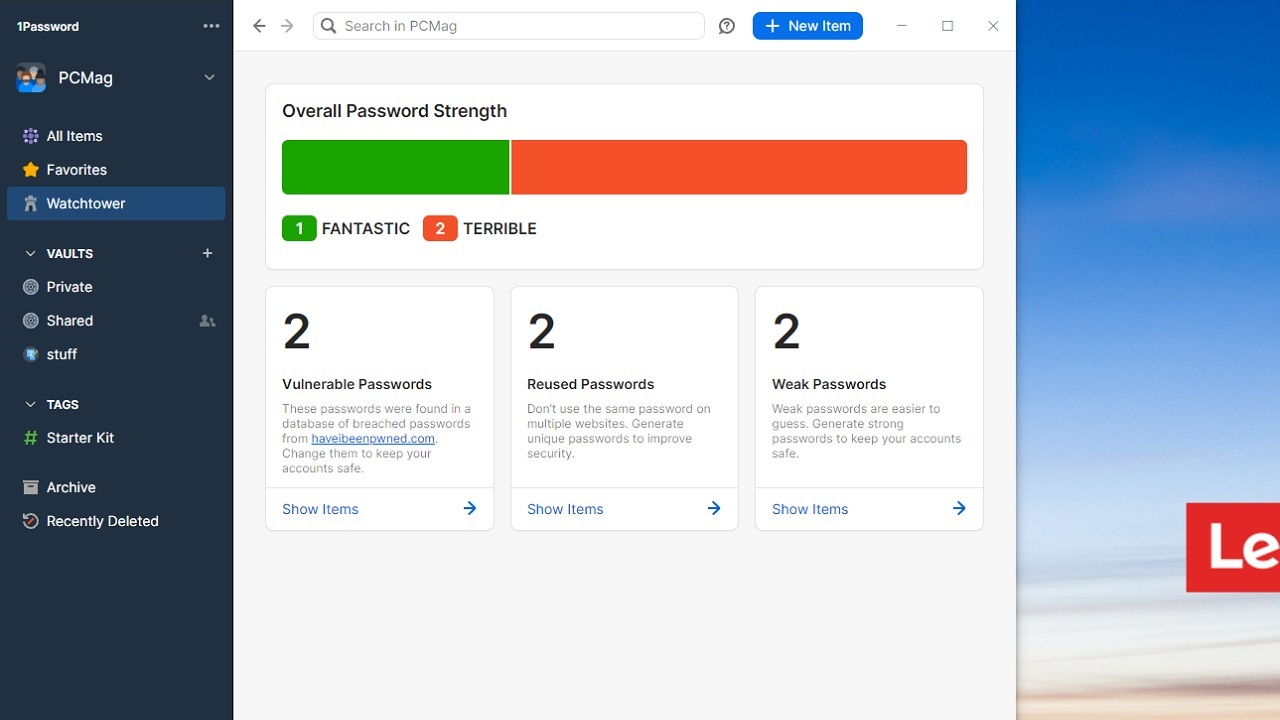Click the Recently Deleted icon
Screen dimensions: 1280x720
pyautogui.click(x=31, y=521)
